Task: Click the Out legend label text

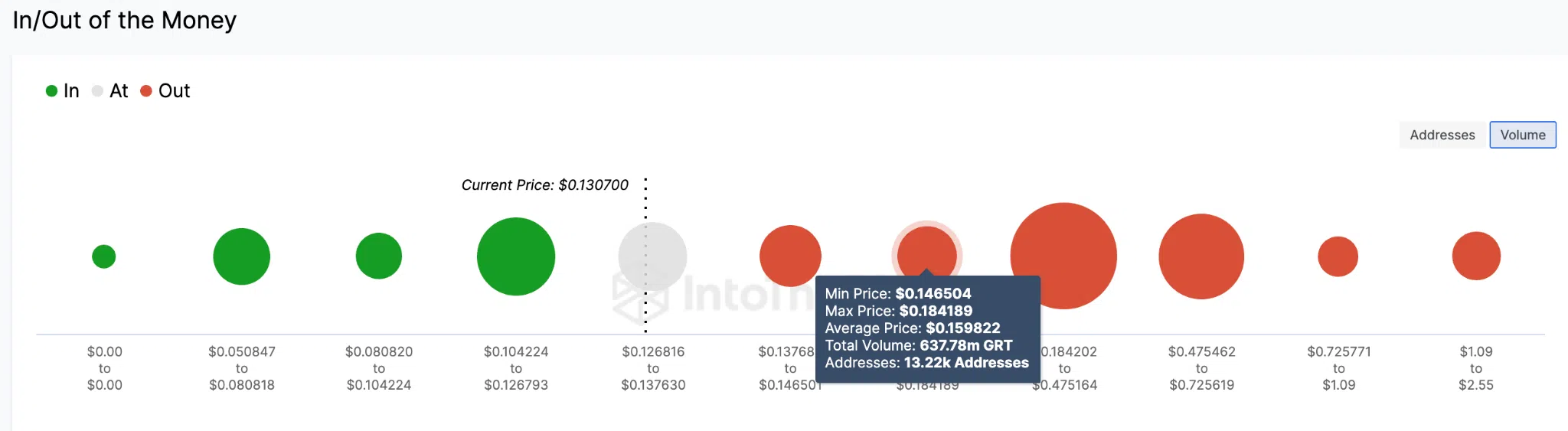Action: [x=175, y=91]
